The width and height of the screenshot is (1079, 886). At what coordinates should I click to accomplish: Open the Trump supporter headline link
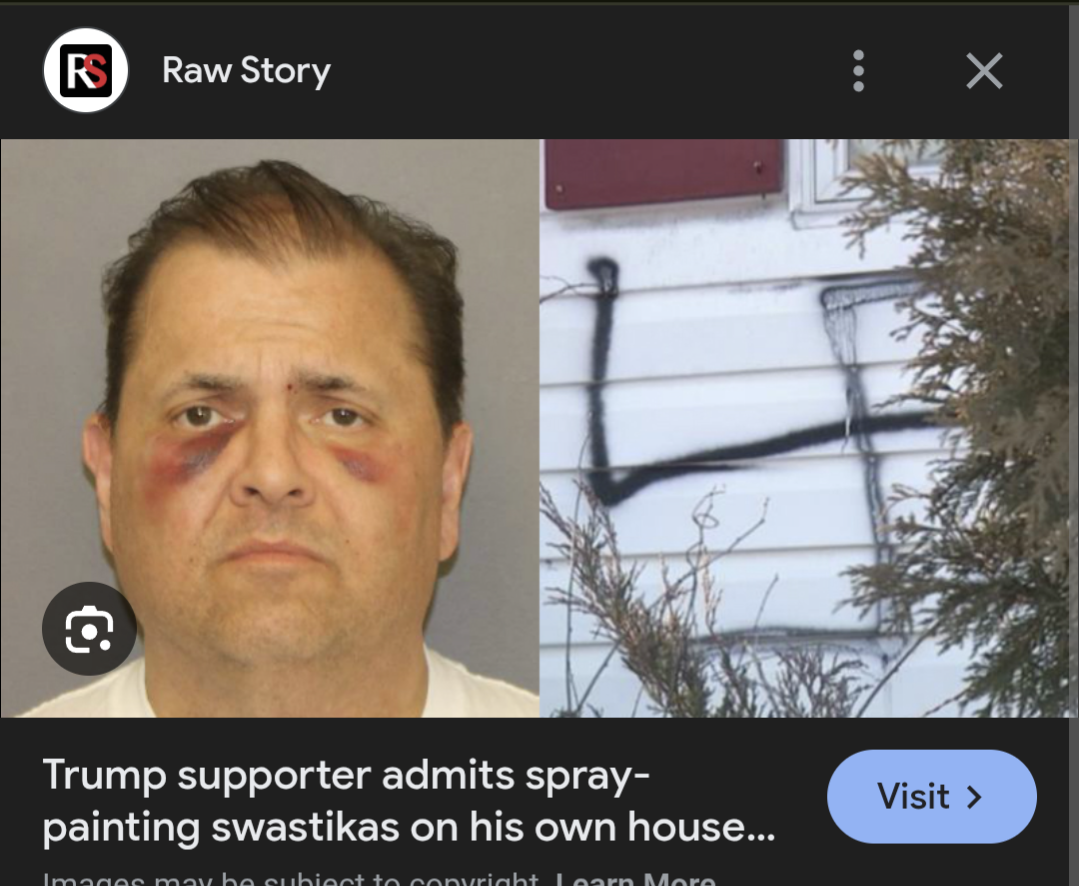coord(409,801)
